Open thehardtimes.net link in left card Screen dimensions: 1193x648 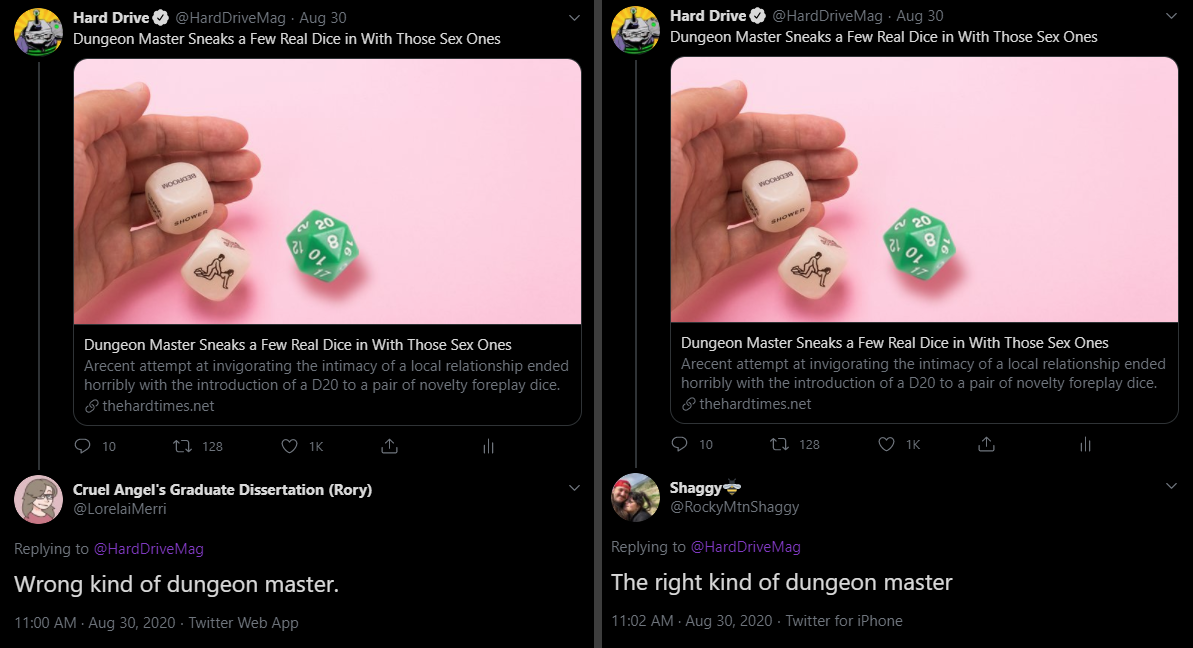coord(158,406)
